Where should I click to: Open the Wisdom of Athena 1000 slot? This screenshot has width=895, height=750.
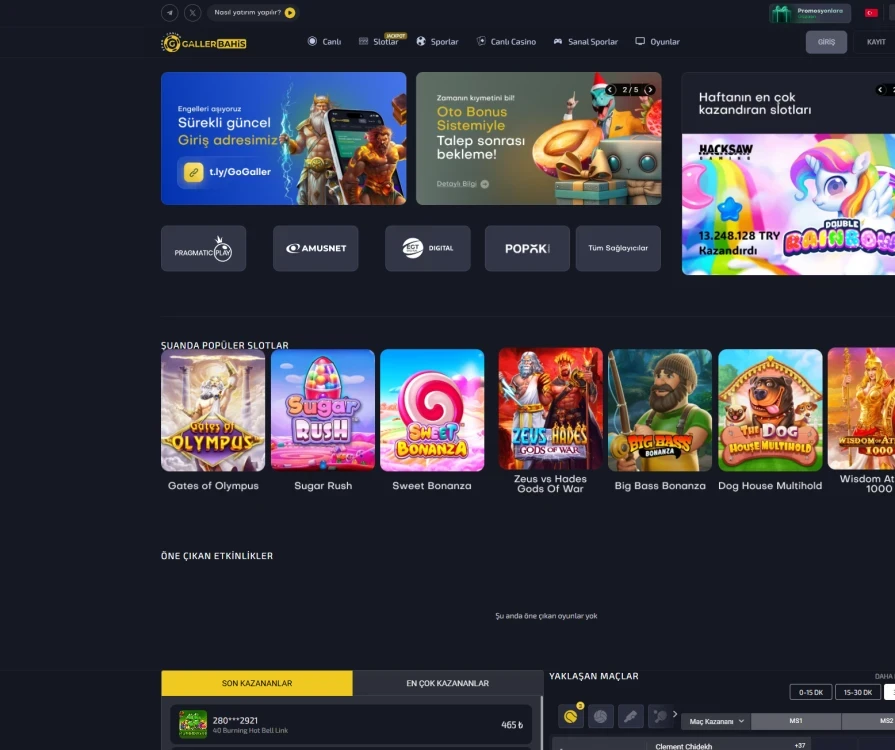861,409
